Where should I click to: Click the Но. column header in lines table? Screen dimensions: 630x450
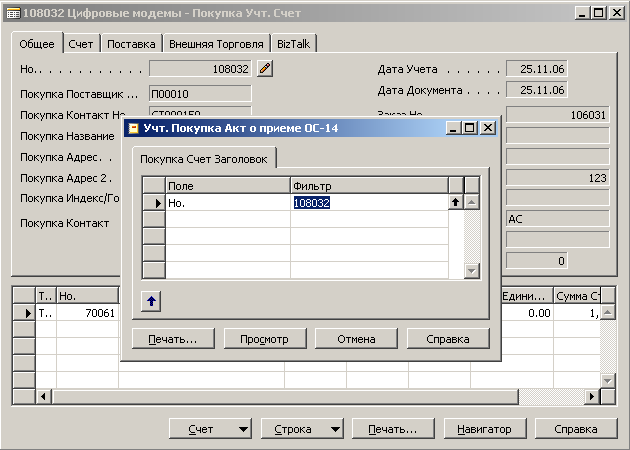click(88, 296)
